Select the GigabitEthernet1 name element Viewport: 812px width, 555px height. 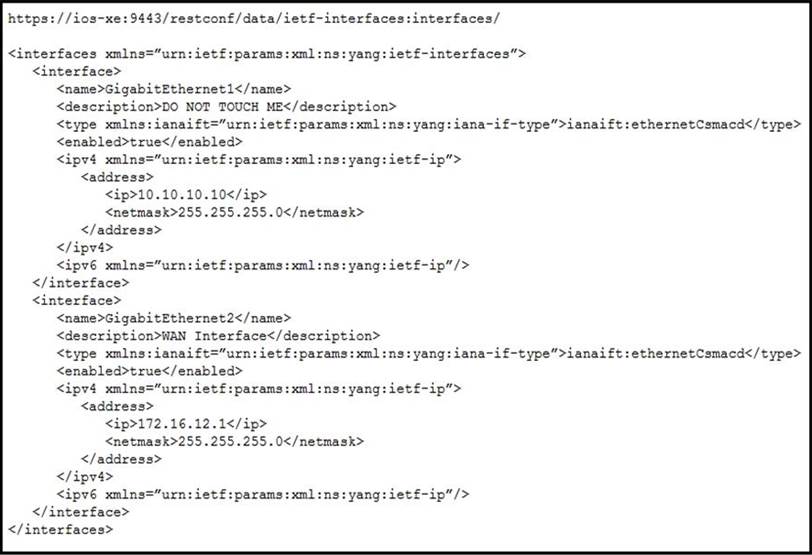pyautogui.click(x=173, y=89)
